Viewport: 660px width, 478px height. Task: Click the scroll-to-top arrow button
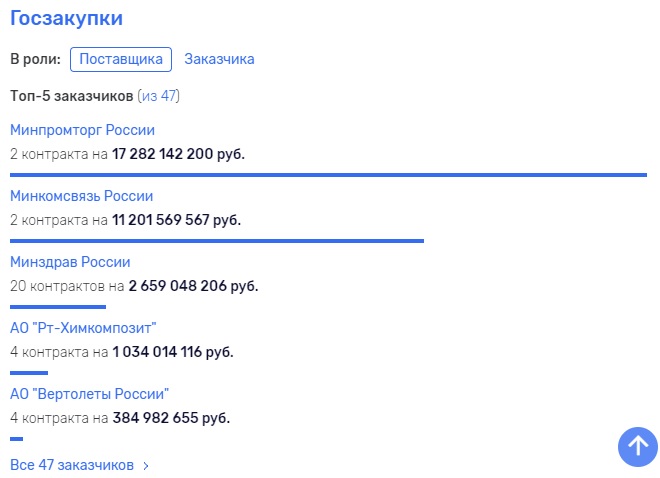pyautogui.click(x=637, y=446)
